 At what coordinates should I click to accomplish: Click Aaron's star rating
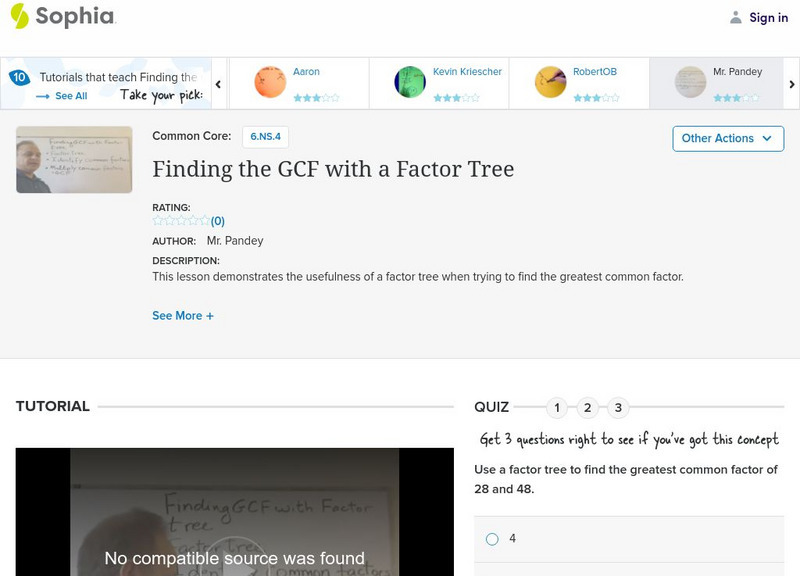click(316, 97)
